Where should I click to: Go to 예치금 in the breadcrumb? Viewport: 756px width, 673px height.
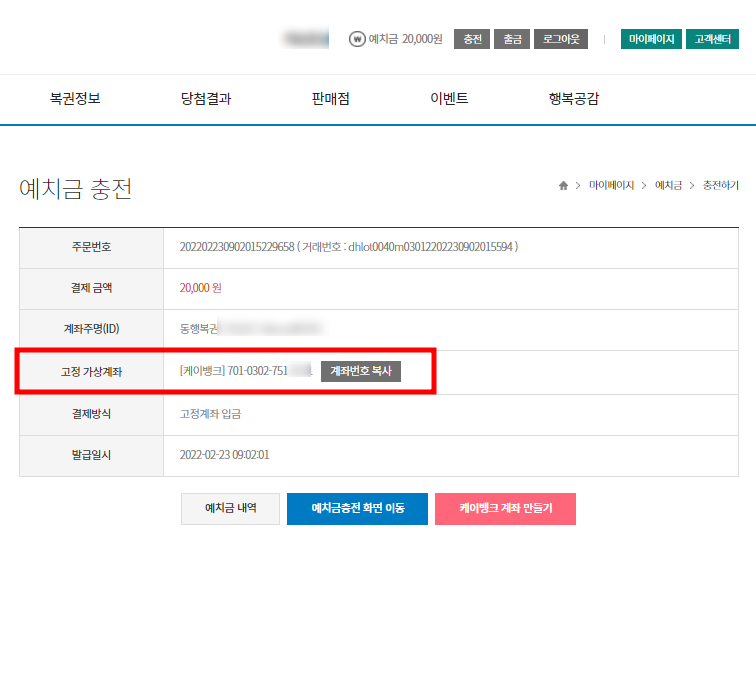click(x=668, y=185)
